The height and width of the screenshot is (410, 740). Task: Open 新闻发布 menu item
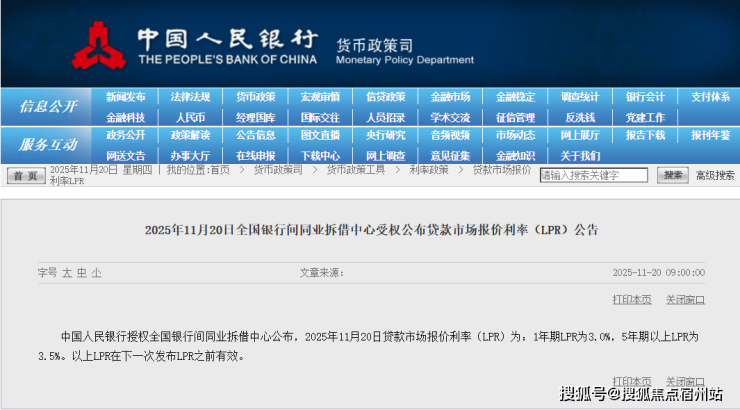pyautogui.click(x=126, y=97)
